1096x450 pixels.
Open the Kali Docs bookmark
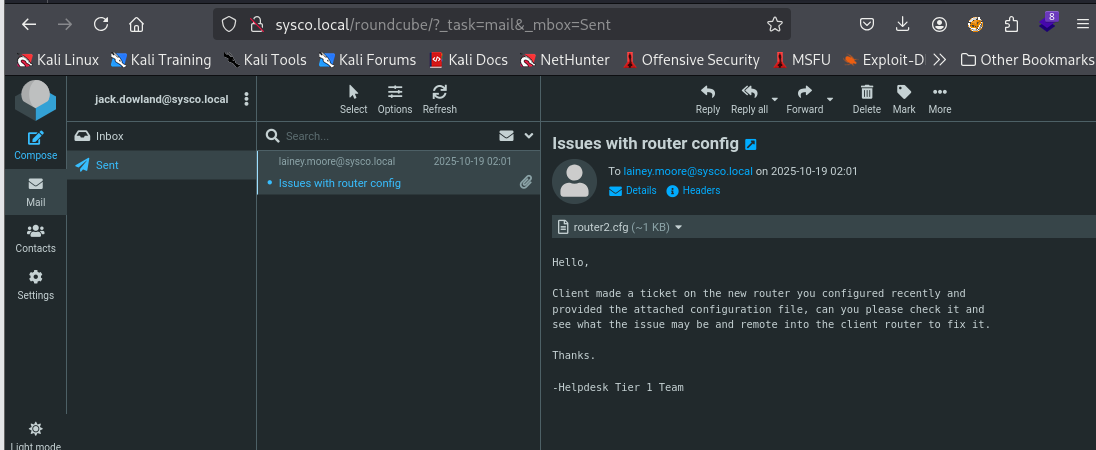(x=468, y=60)
